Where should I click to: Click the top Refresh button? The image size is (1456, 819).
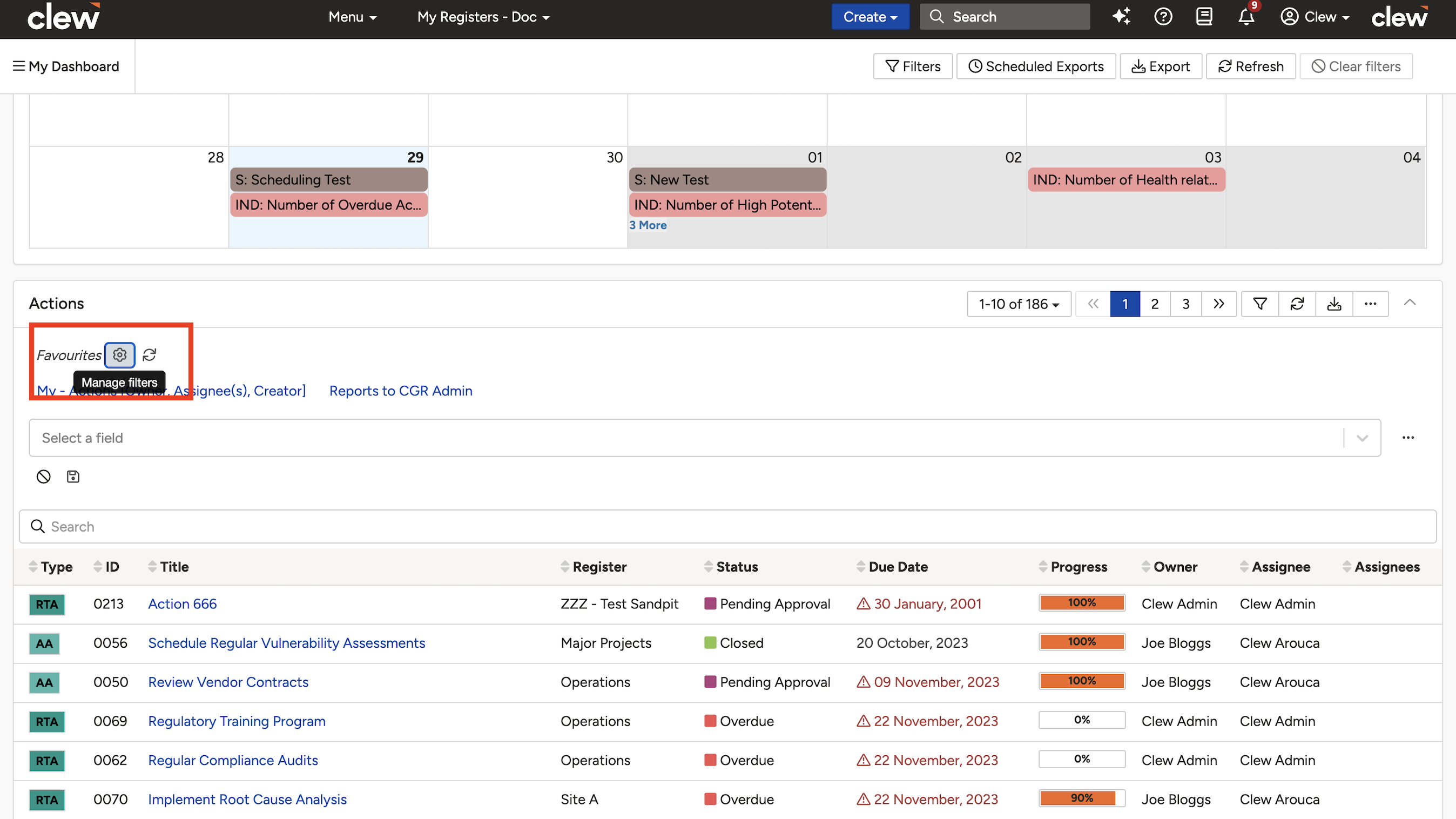click(x=1251, y=66)
